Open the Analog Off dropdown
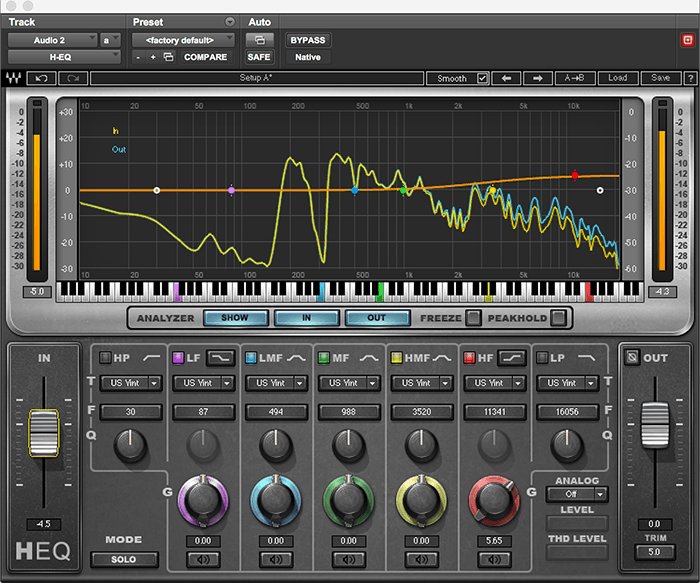 (577, 494)
